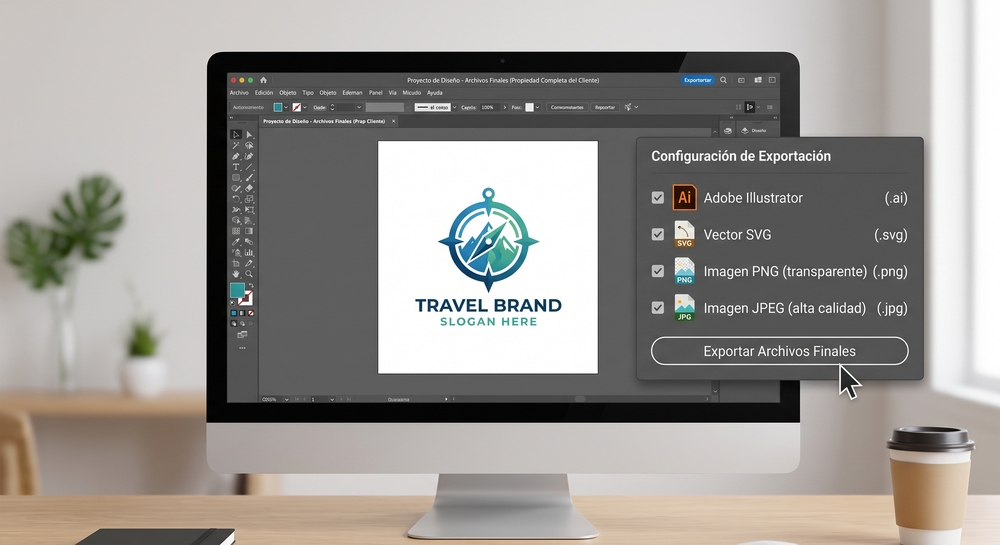This screenshot has width=1000, height=545.
Task: Expand the toolbar with double-arrow toggle
Action: pyautogui.click(x=231, y=117)
